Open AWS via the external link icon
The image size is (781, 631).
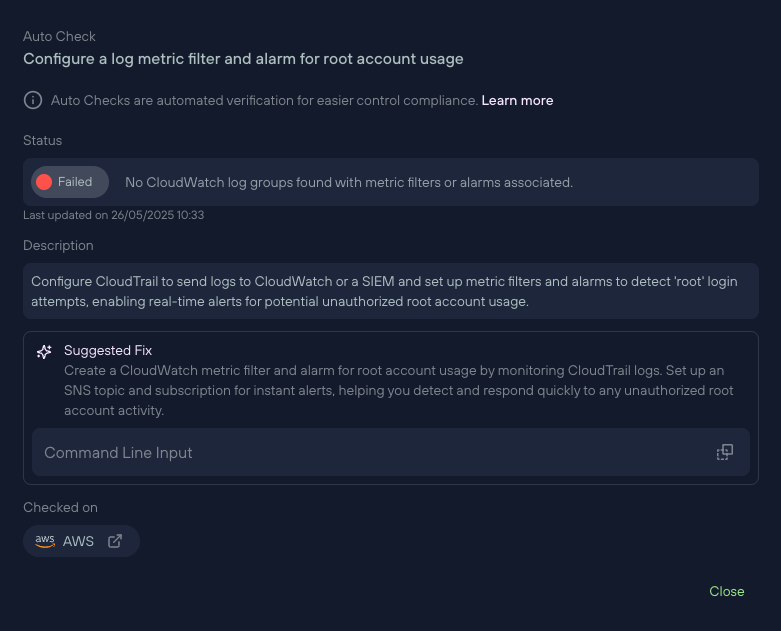(x=115, y=541)
